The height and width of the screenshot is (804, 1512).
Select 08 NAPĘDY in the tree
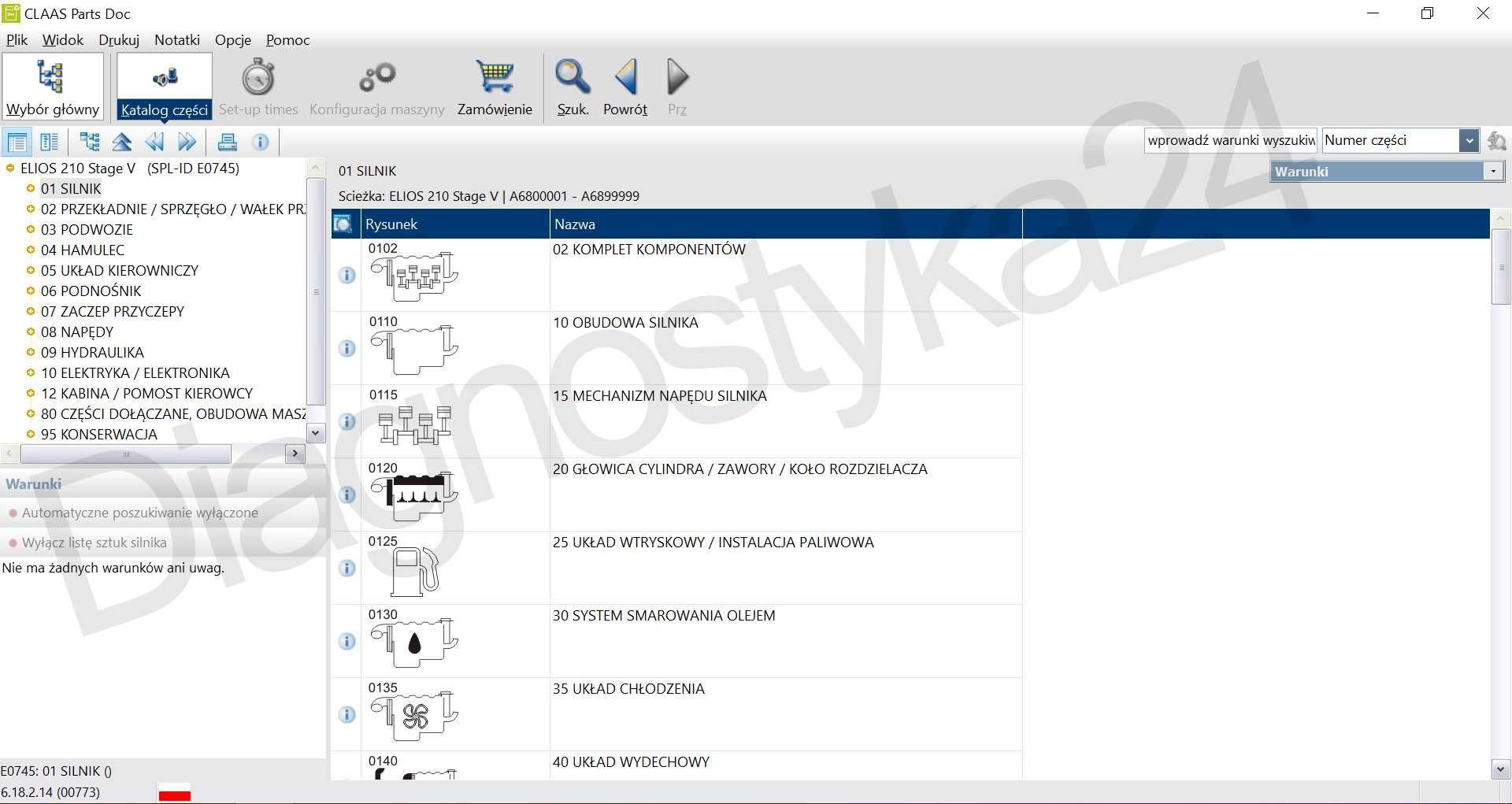pyautogui.click(x=77, y=332)
